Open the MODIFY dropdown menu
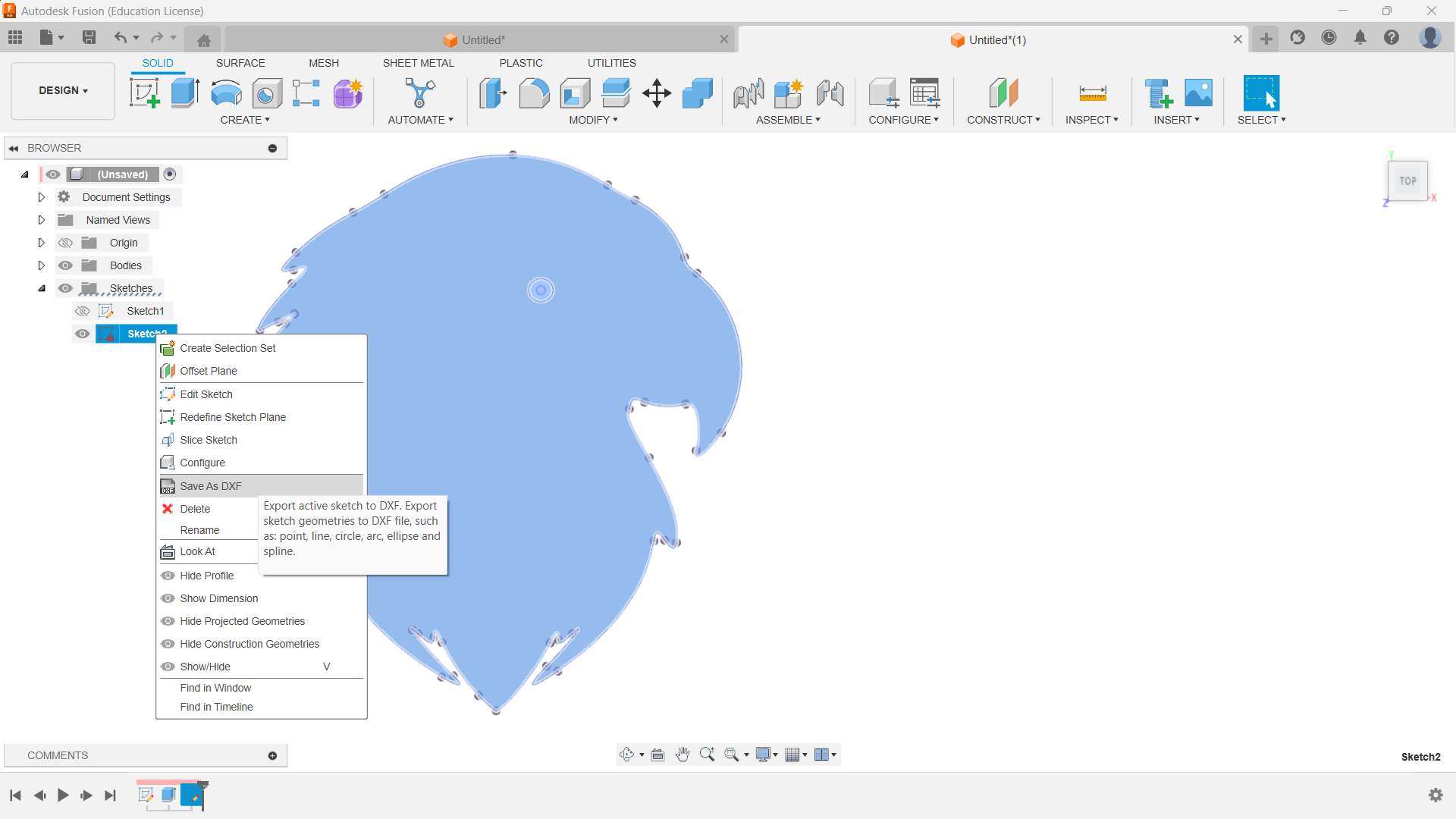 click(x=593, y=120)
